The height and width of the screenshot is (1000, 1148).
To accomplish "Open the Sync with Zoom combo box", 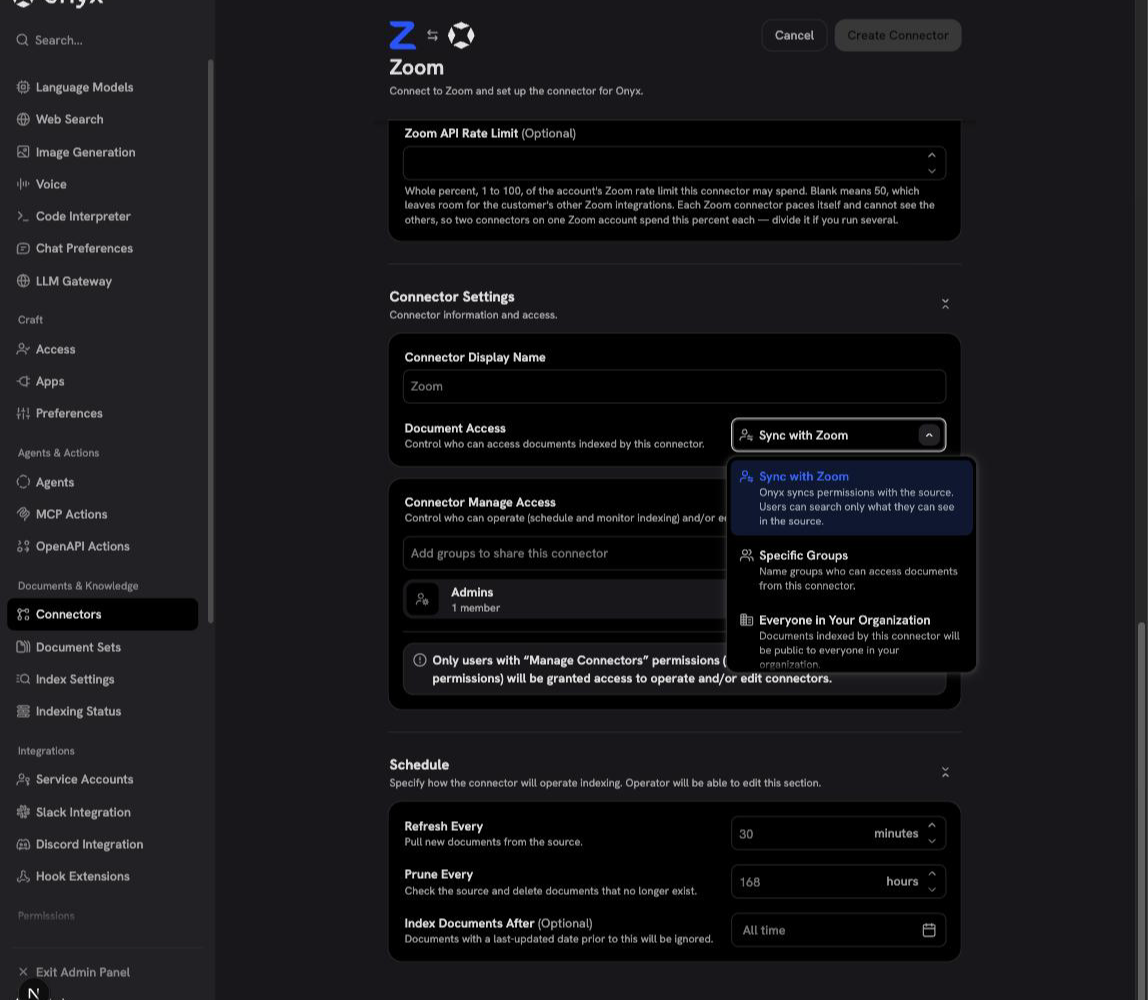I will tap(838, 436).
